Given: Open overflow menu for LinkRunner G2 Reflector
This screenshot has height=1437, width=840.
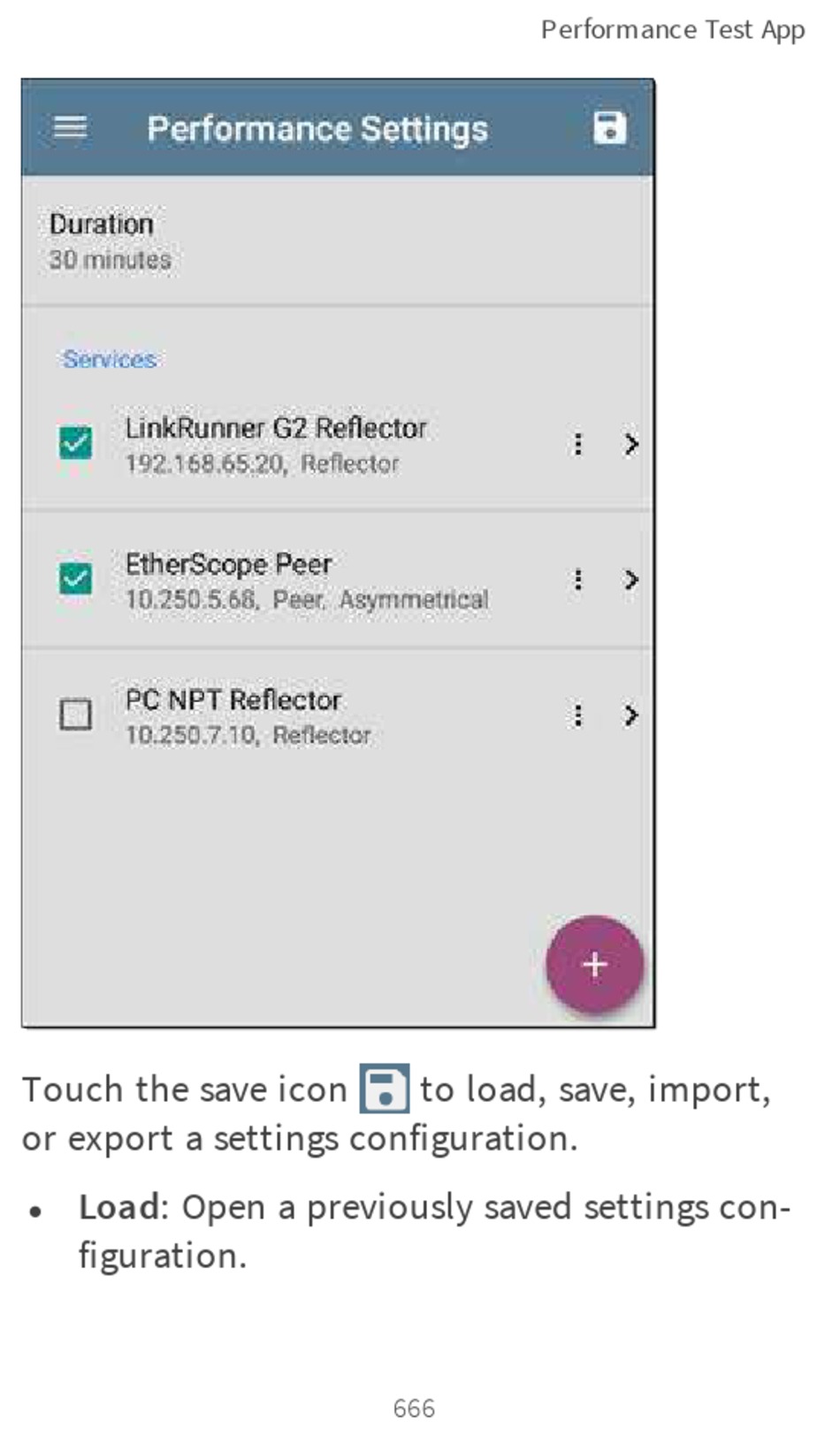Looking at the screenshot, I should (x=577, y=444).
